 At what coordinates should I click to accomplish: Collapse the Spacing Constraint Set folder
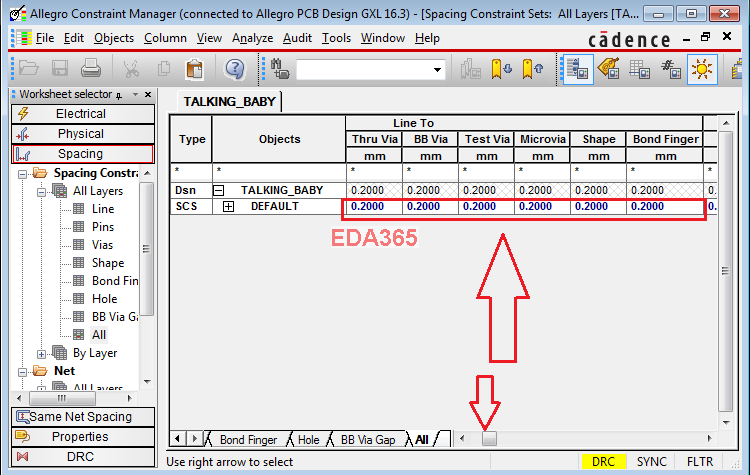(x=22, y=174)
